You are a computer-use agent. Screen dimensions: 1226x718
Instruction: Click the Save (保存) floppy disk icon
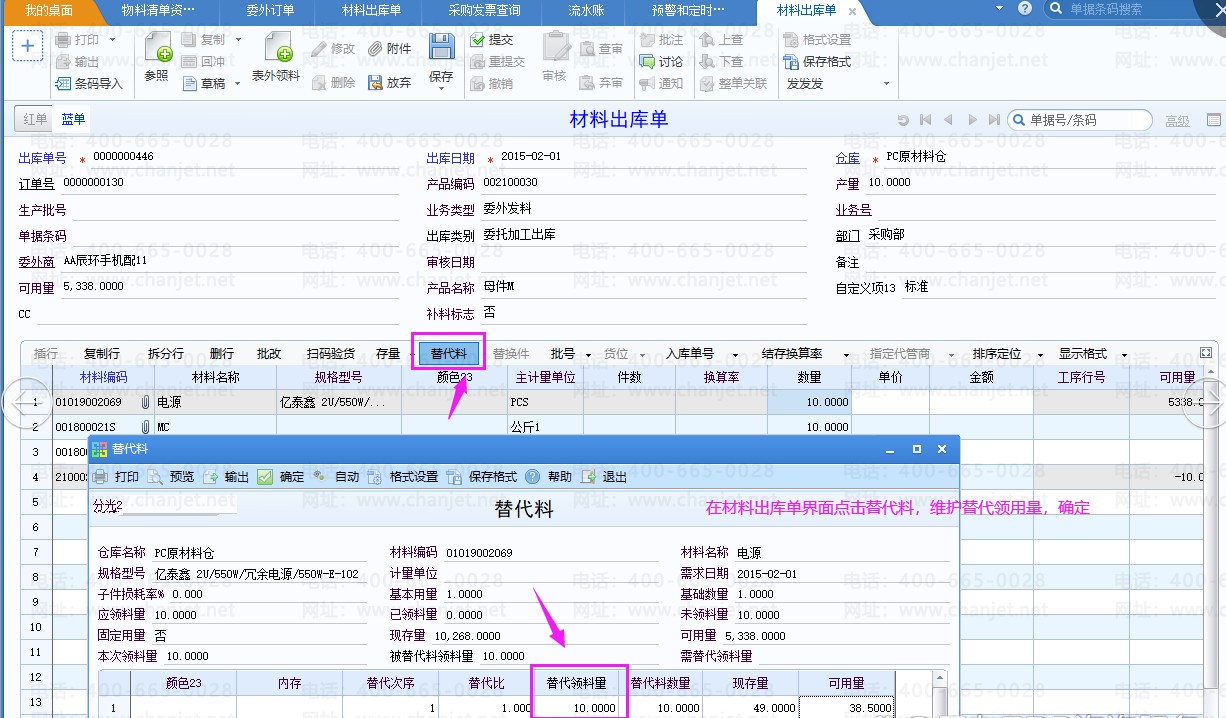[x=441, y=47]
